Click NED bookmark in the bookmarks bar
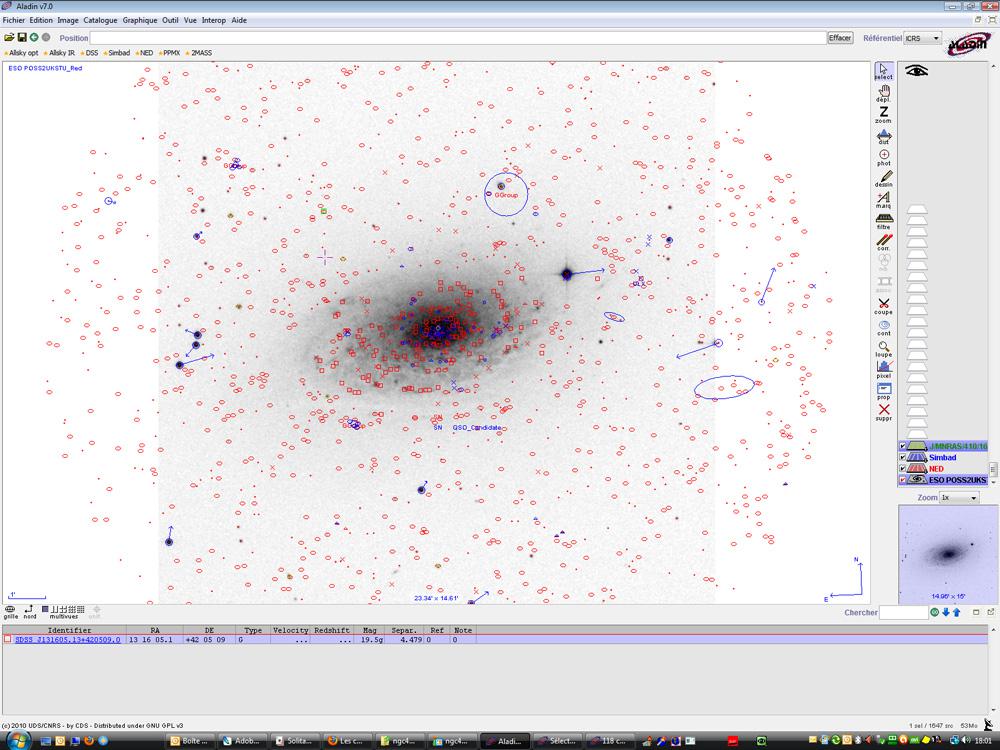This screenshot has width=1000, height=750. 145,53
